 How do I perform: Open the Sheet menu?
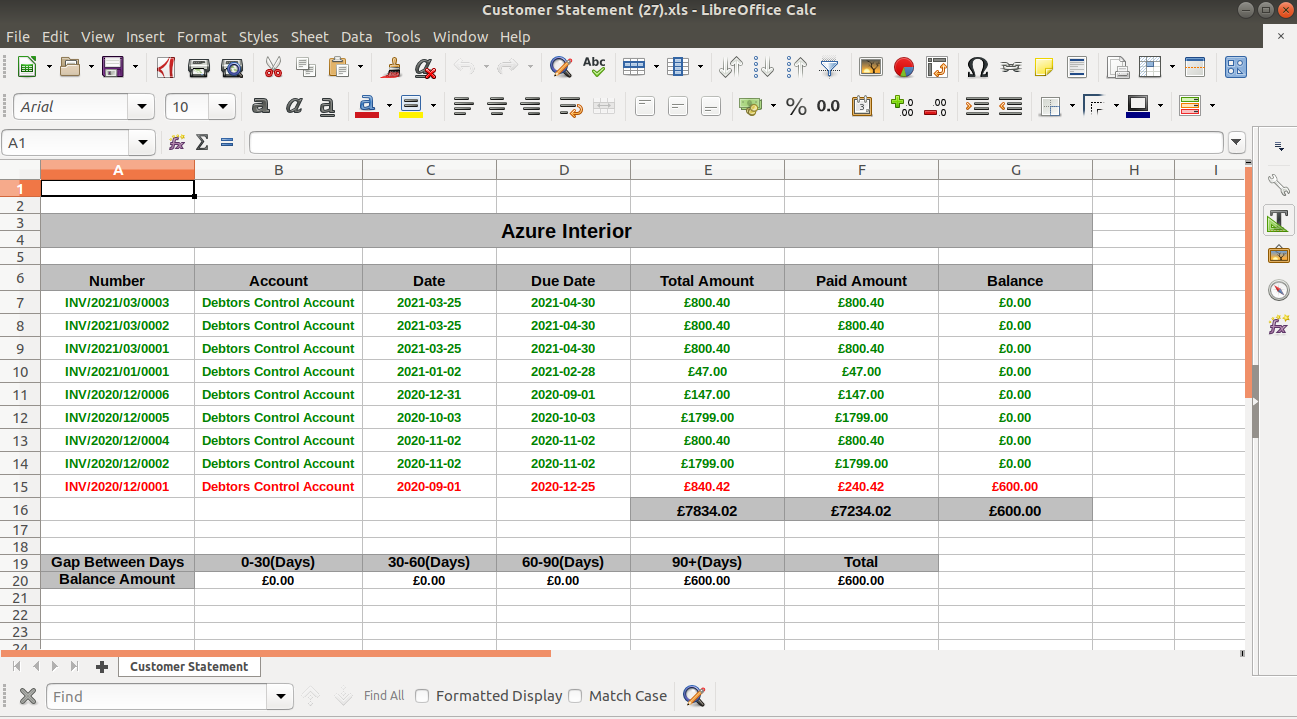click(x=309, y=37)
